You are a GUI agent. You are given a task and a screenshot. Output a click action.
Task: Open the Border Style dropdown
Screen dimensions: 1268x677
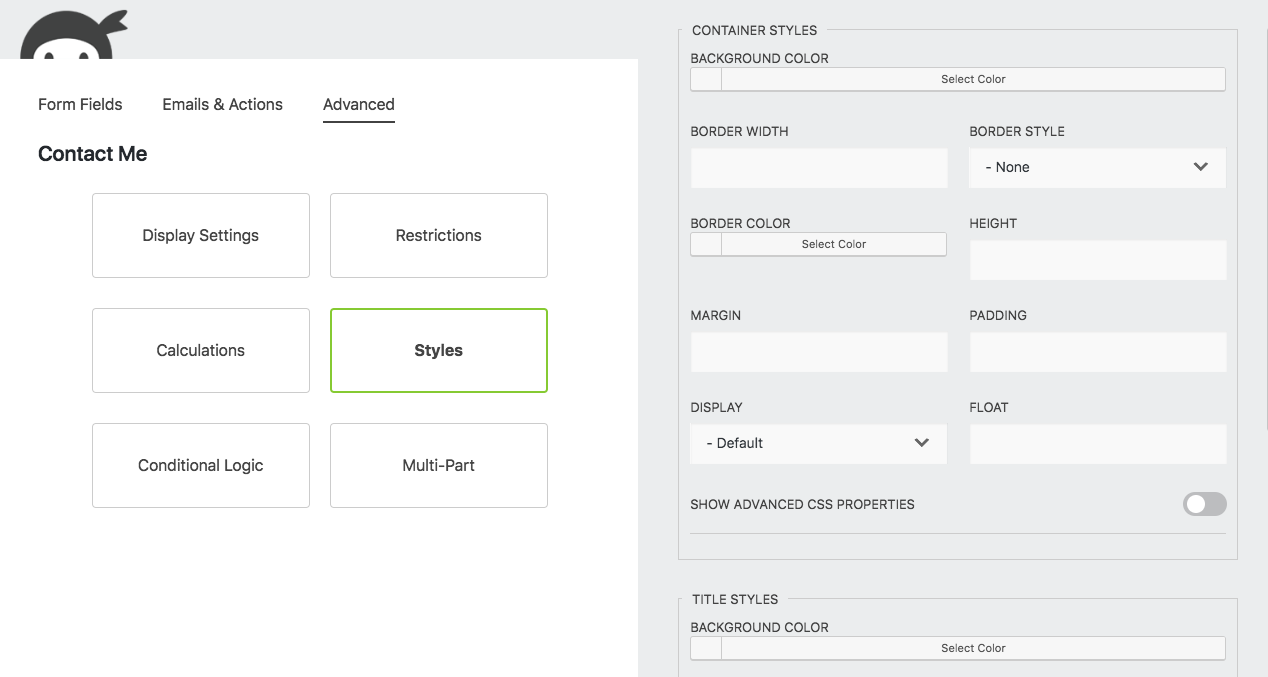click(1097, 167)
